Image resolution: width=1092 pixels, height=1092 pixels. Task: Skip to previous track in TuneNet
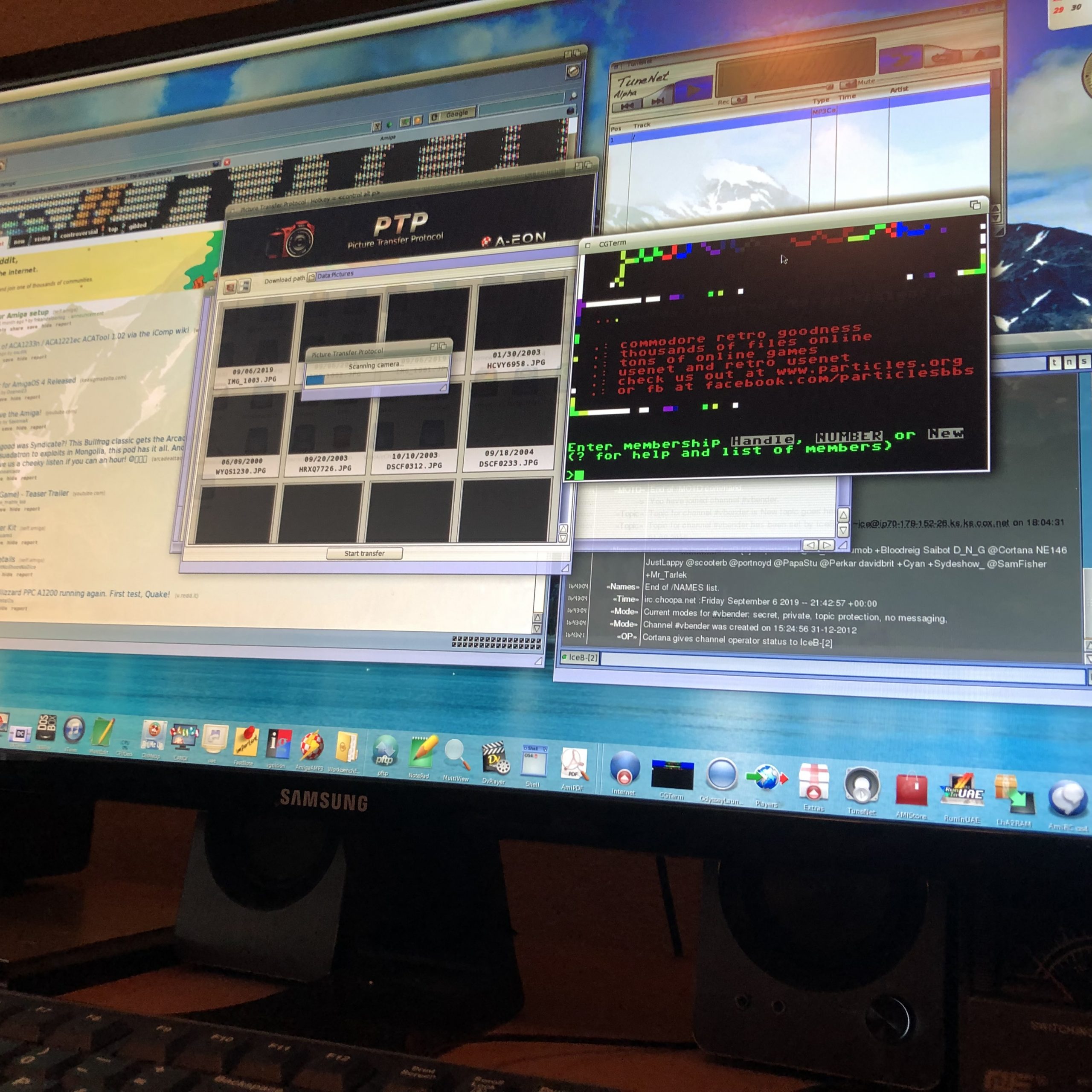627,106
